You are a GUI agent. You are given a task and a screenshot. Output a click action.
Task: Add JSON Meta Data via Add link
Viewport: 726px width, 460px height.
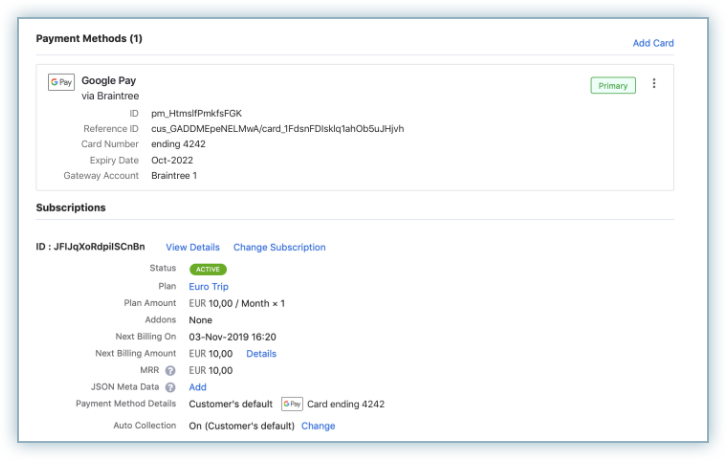tap(198, 387)
